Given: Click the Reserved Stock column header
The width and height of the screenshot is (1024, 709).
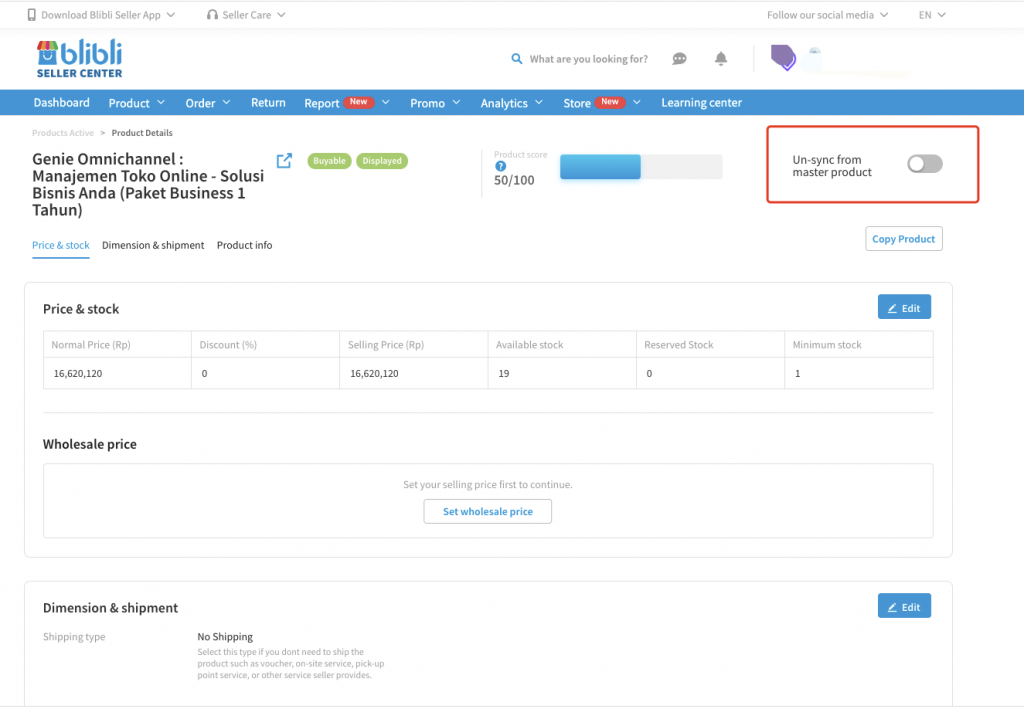Looking at the screenshot, I should point(679,345).
